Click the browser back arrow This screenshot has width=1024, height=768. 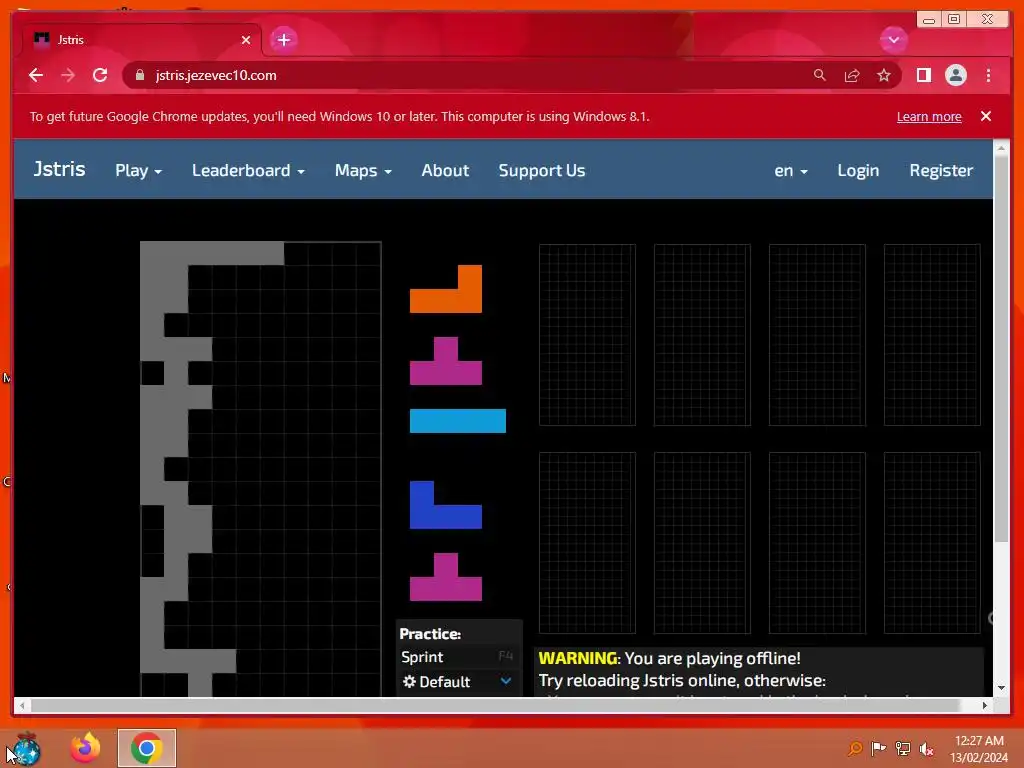coord(36,75)
